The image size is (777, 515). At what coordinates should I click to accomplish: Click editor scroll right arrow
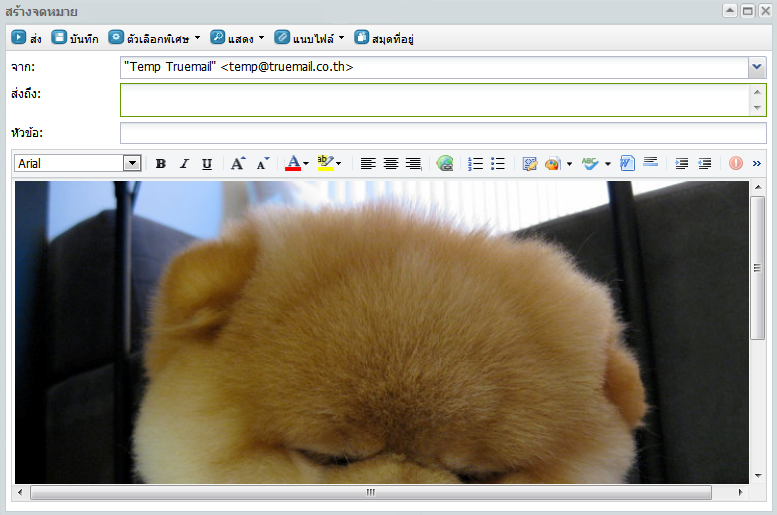point(740,492)
